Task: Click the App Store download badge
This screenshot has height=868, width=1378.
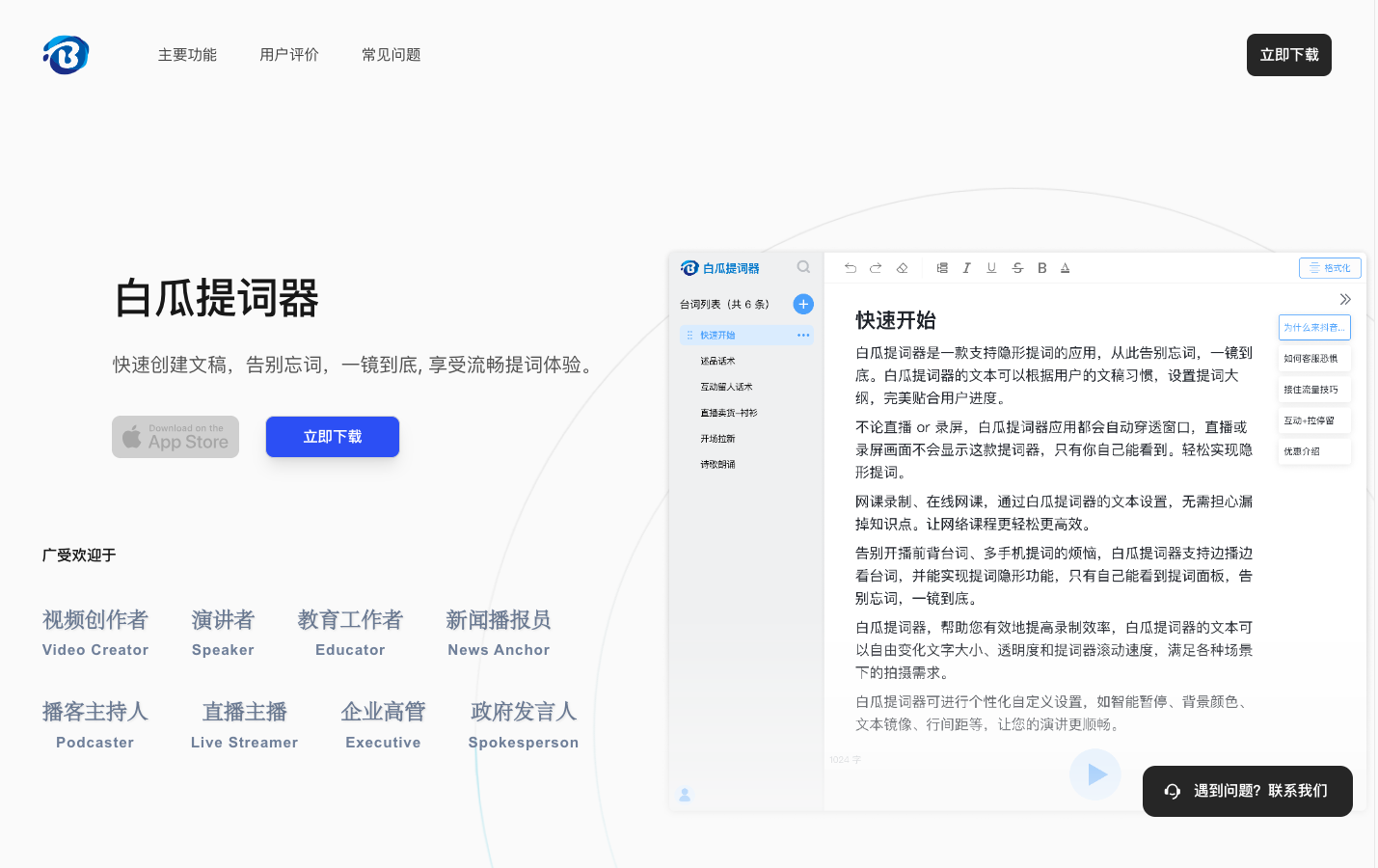Action: [175, 436]
